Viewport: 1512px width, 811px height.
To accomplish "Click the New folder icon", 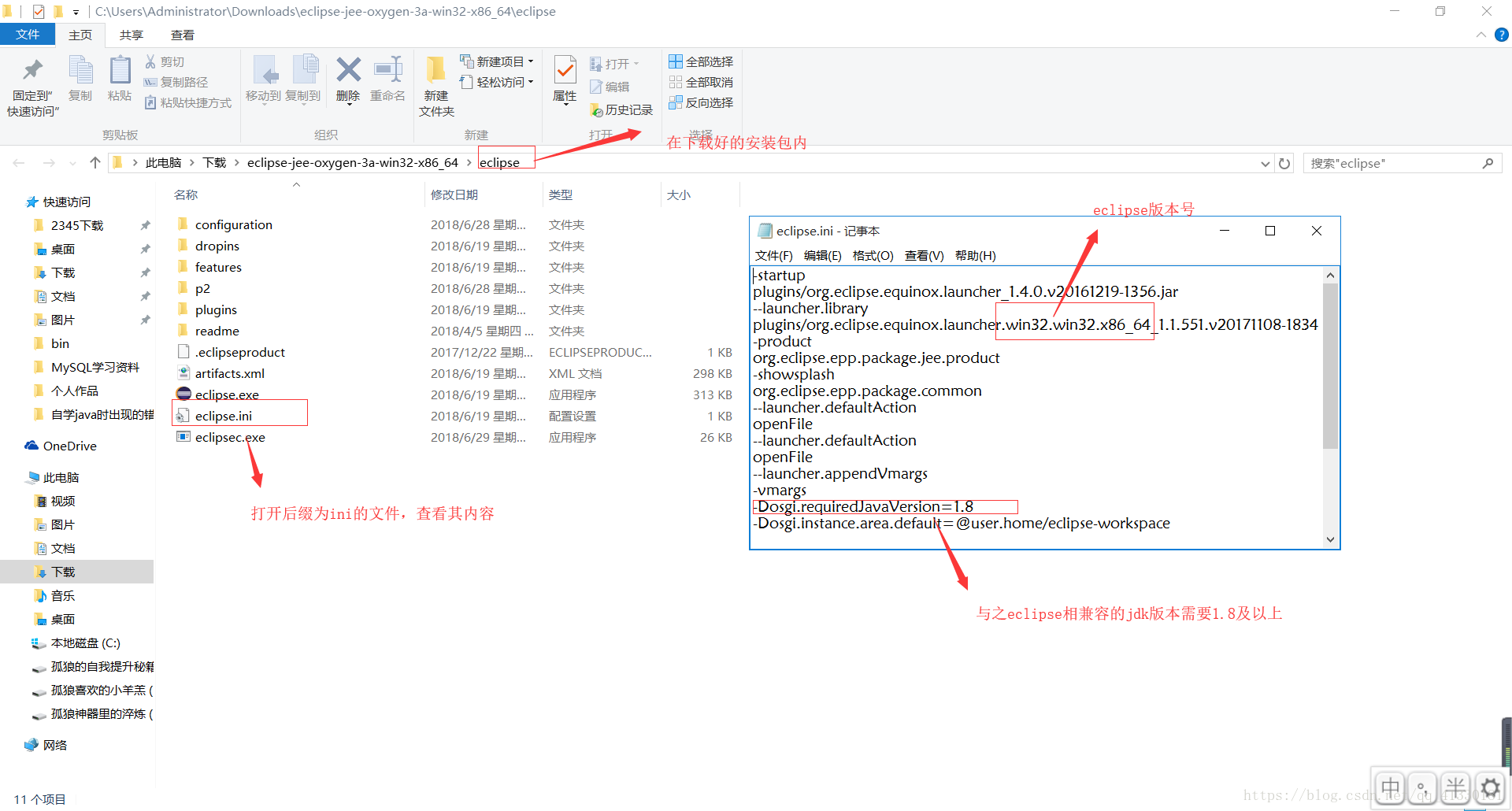I will [435, 70].
